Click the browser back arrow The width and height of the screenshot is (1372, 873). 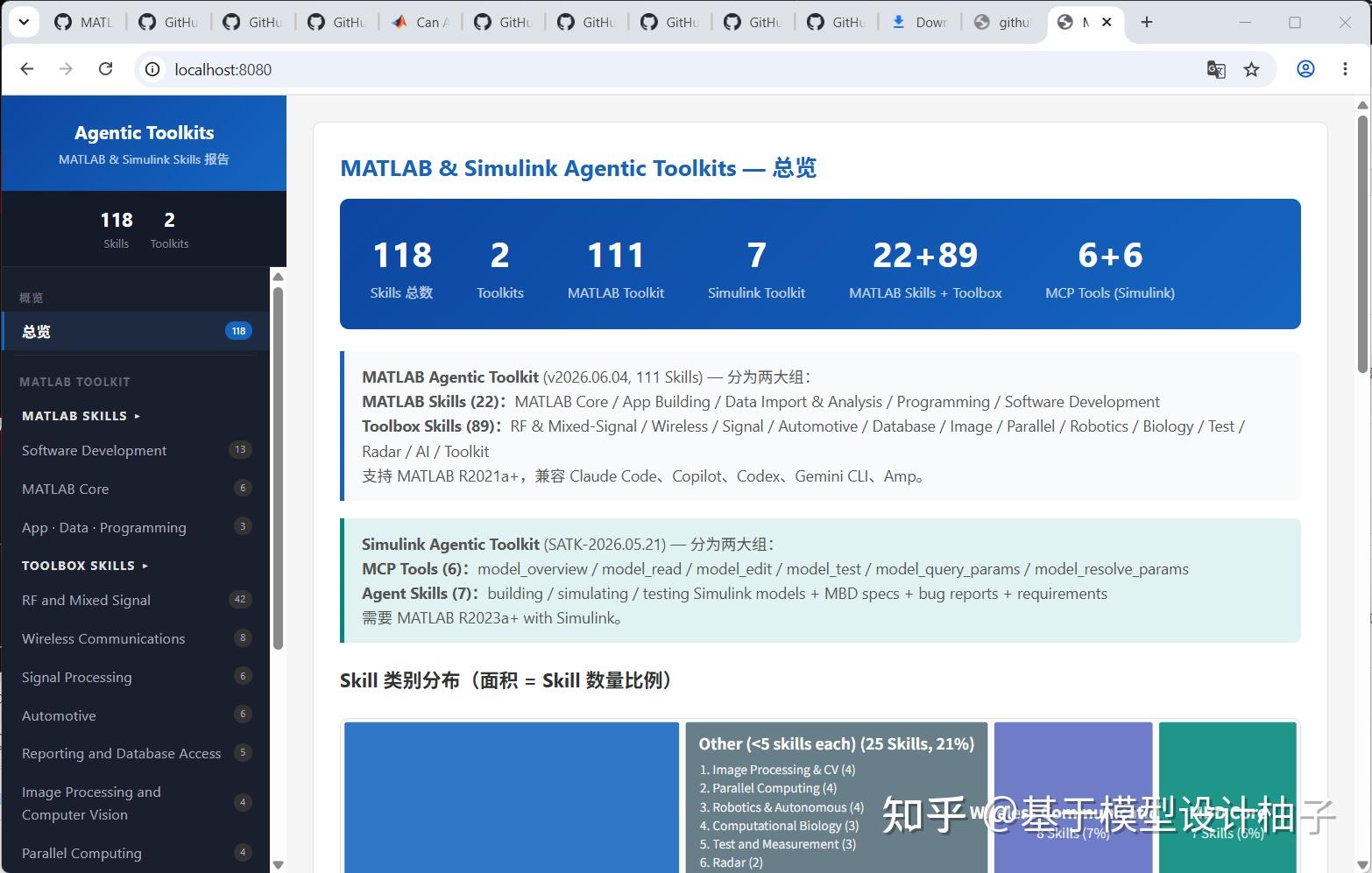pyautogui.click(x=27, y=69)
